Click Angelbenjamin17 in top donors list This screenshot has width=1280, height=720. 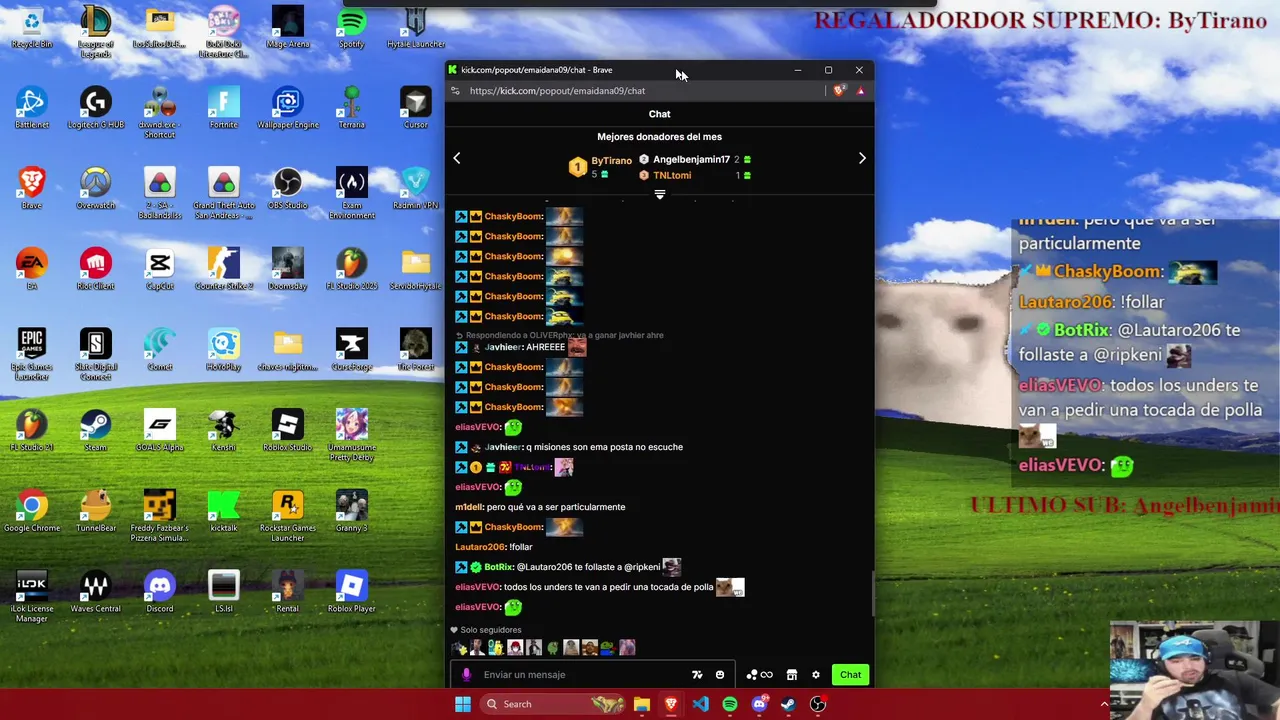[691, 160]
